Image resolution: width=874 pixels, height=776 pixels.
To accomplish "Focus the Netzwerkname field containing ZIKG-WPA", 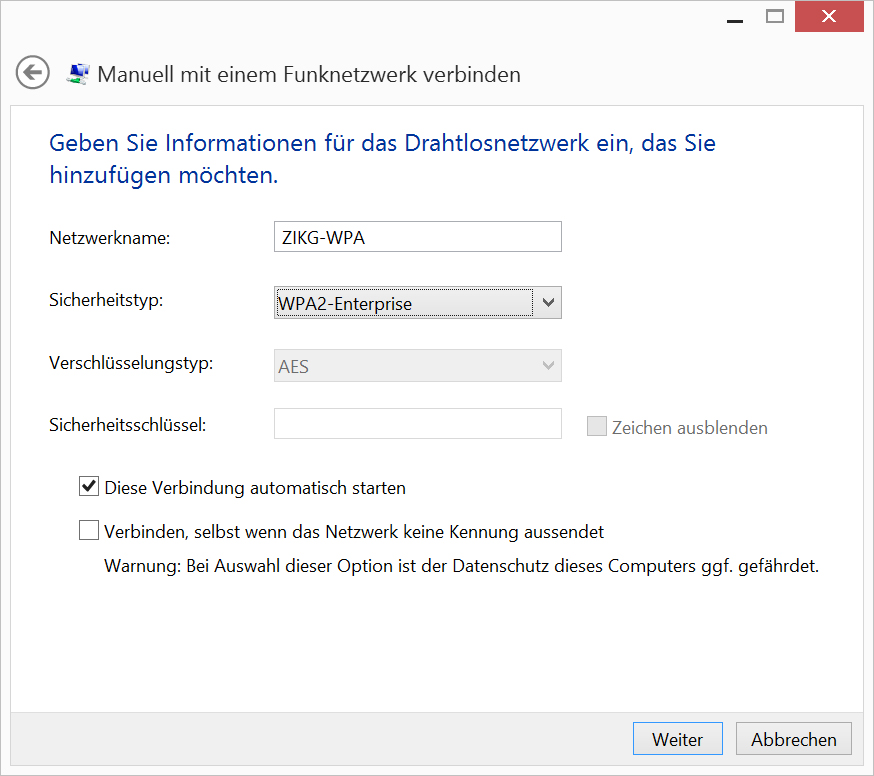I will pos(417,237).
